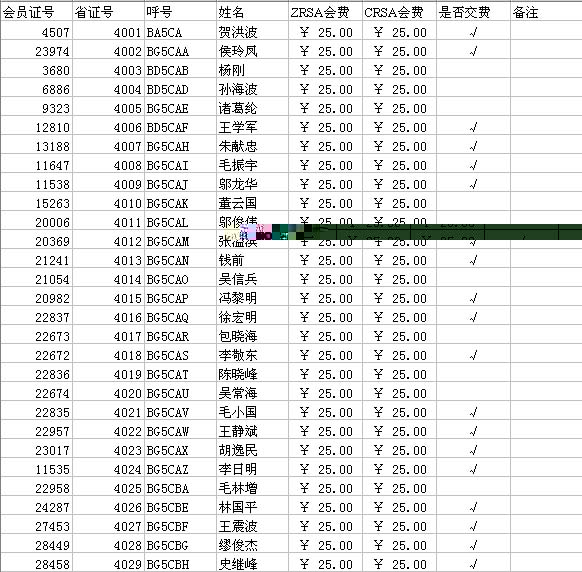Screen dimensions: 582x572
Task: Click name cell 毛林增
Action: click(252, 487)
